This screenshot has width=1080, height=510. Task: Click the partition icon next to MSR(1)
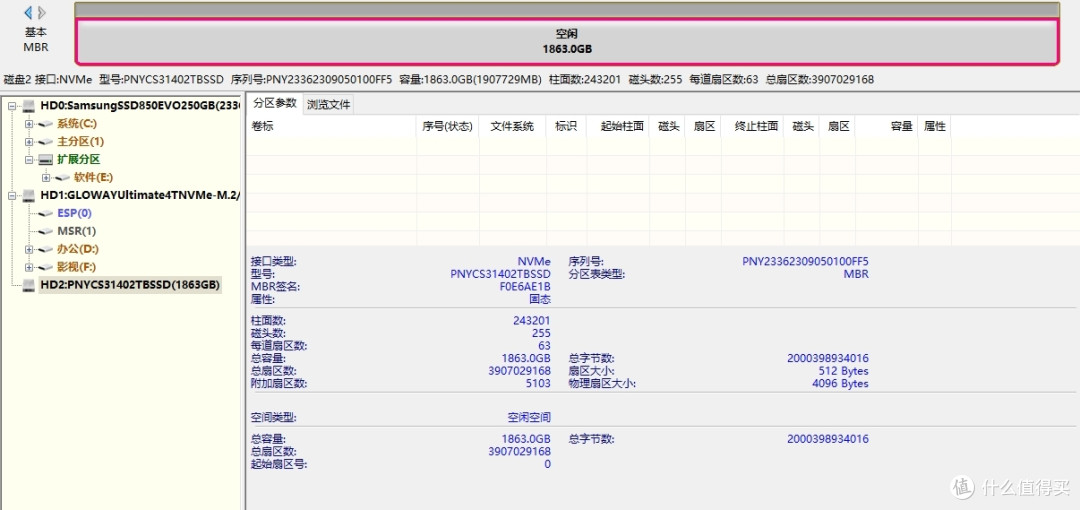pyautogui.click(x=46, y=232)
